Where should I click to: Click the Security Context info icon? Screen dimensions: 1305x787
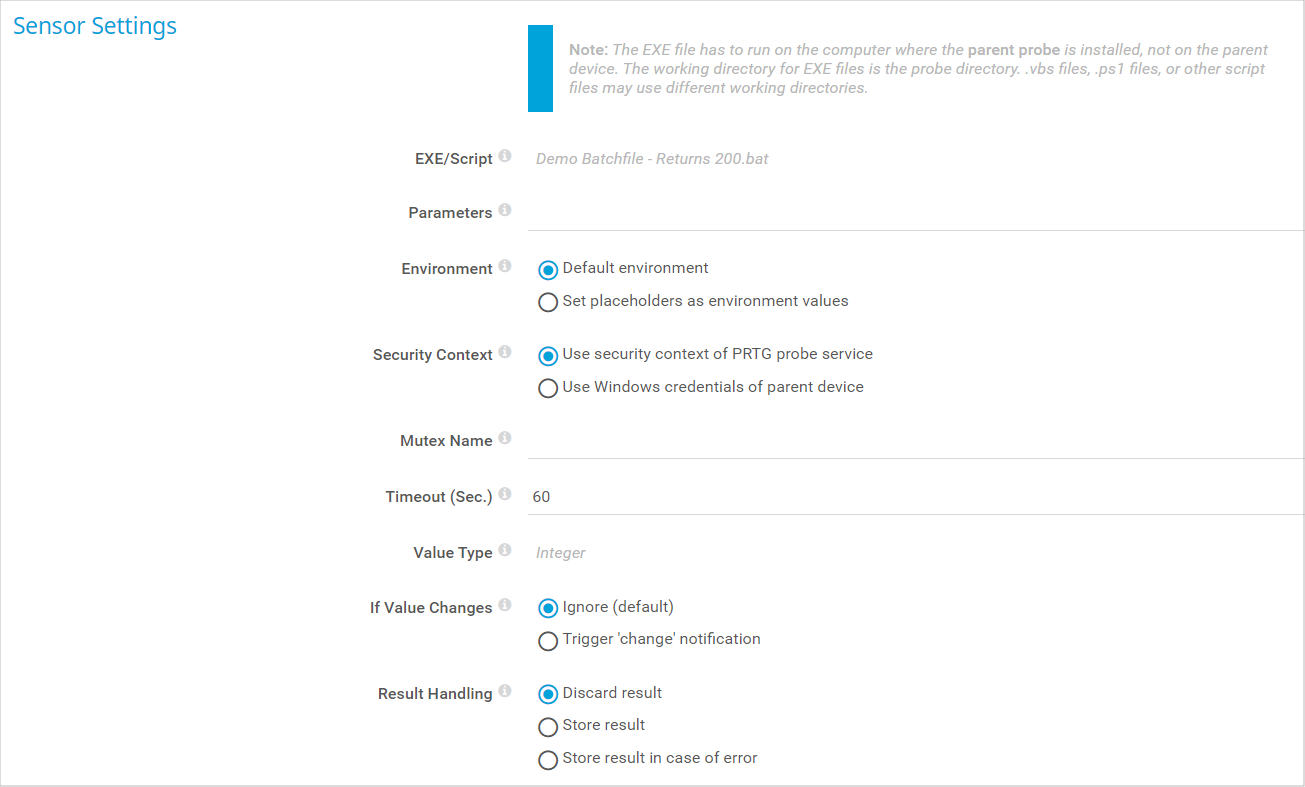point(505,353)
